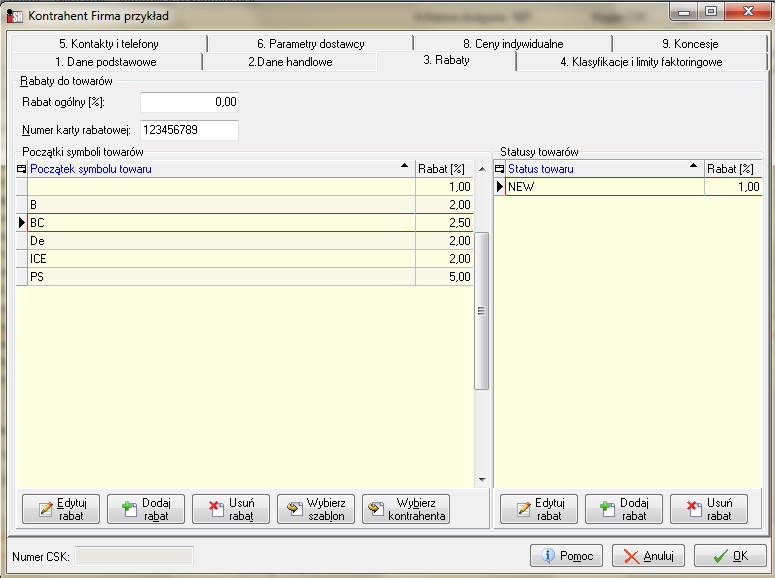This screenshot has height=578, width=775.
Task: Switch to 2.Dane handlowe tab
Action: pyautogui.click(x=290, y=62)
